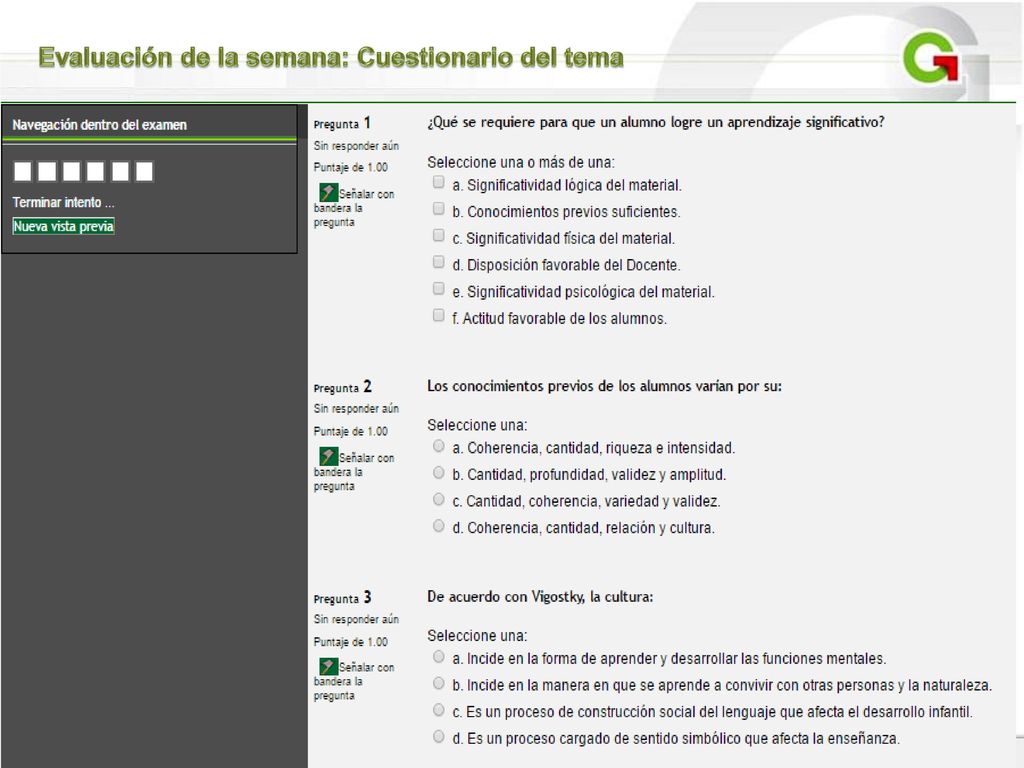
Task: Go to question 3 navigation box
Action: 71,172
